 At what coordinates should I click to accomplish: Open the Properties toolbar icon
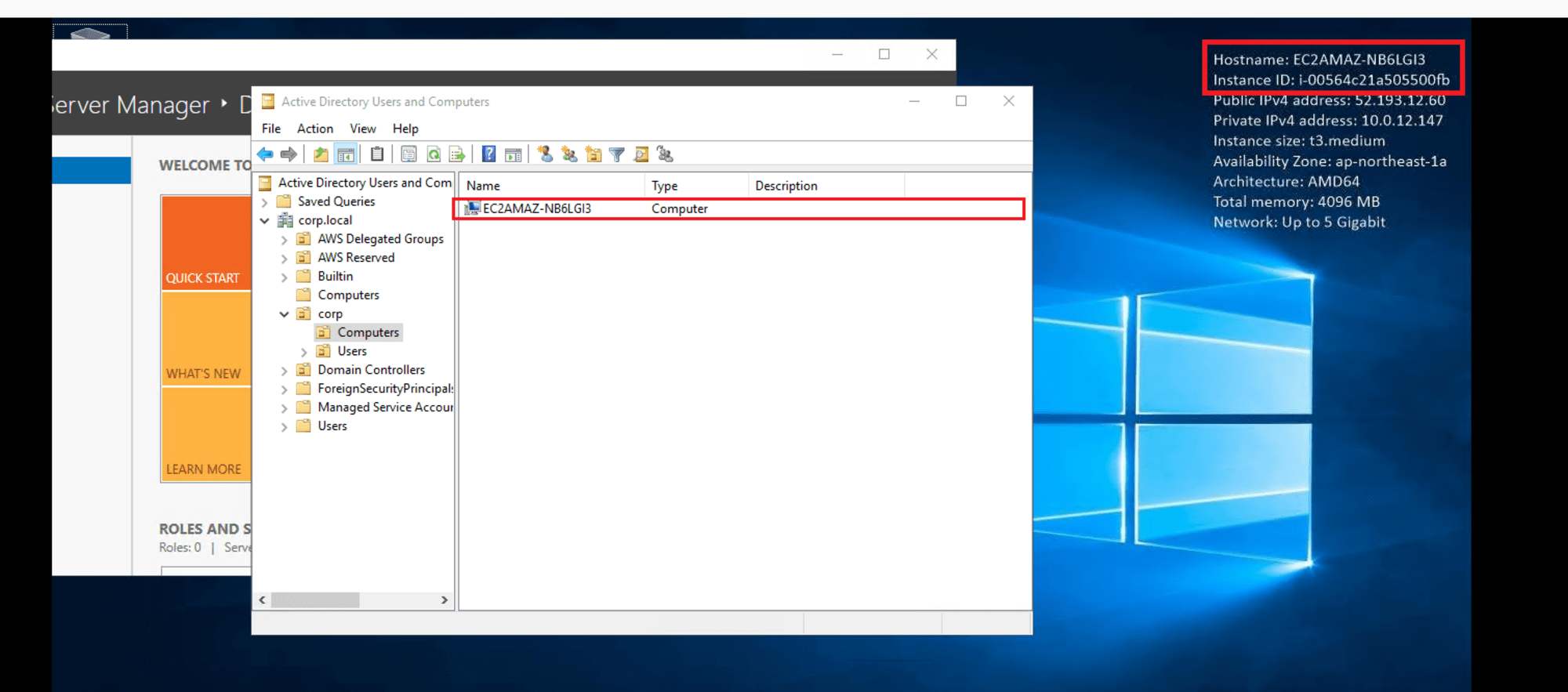pos(408,154)
